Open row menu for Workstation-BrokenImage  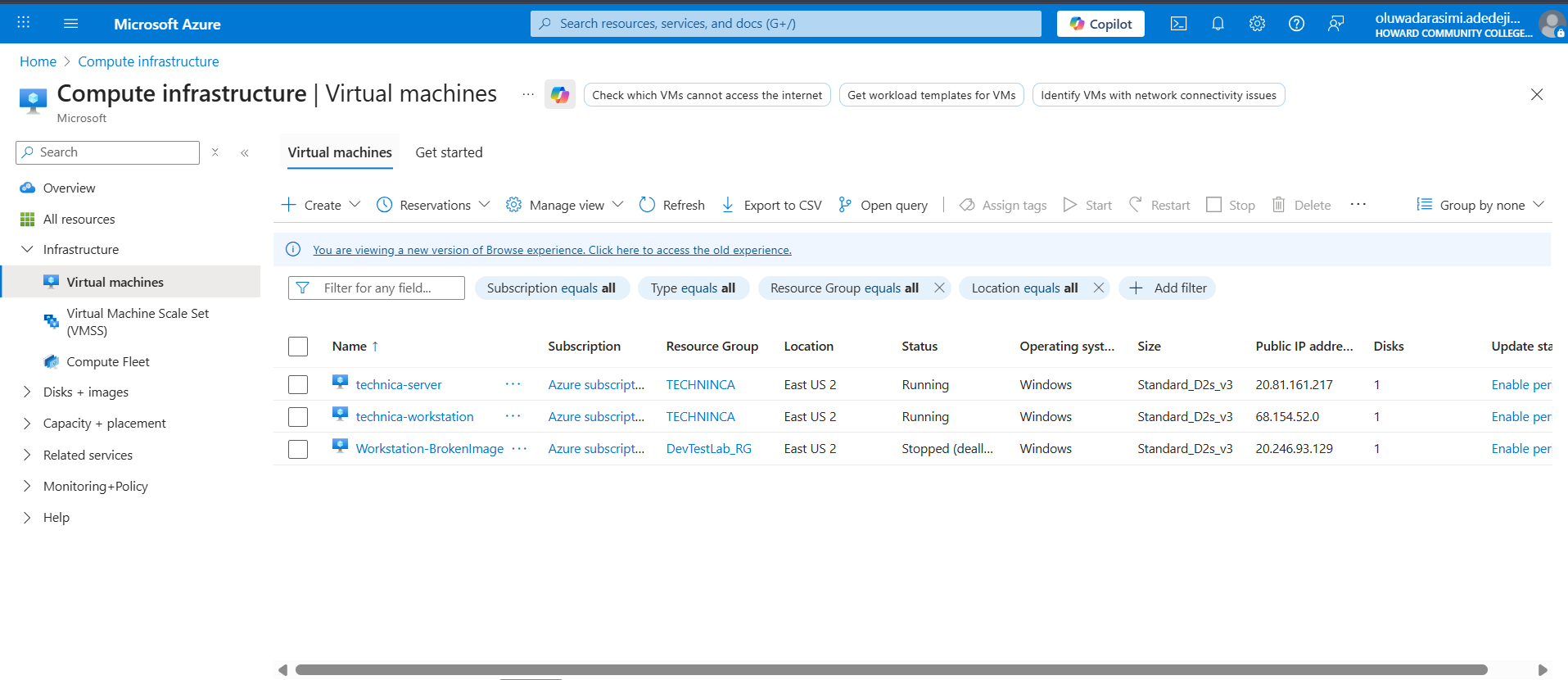click(x=520, y=448)
